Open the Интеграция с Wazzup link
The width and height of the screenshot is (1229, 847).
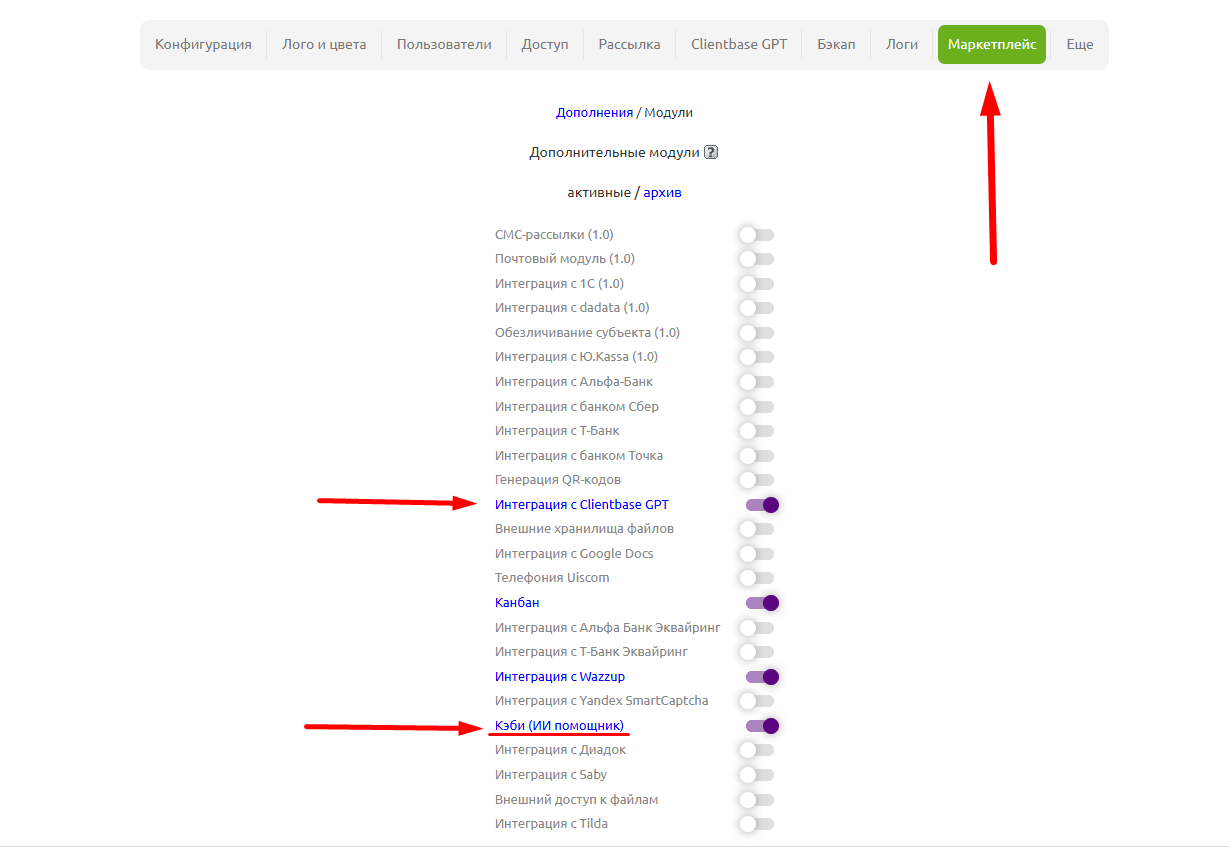[560, 677]
